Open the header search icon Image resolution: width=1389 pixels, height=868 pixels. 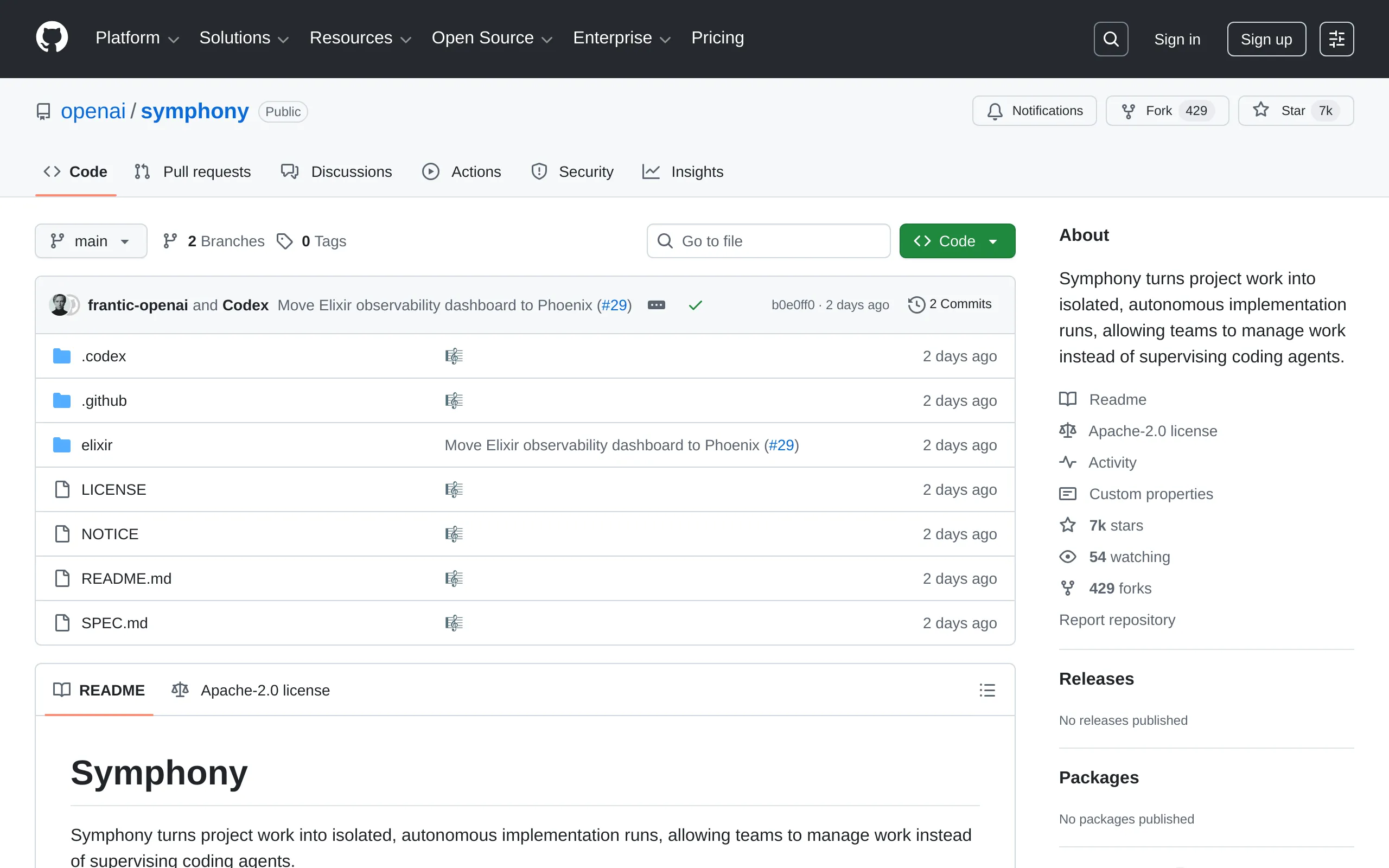(x=1110, y=39)
